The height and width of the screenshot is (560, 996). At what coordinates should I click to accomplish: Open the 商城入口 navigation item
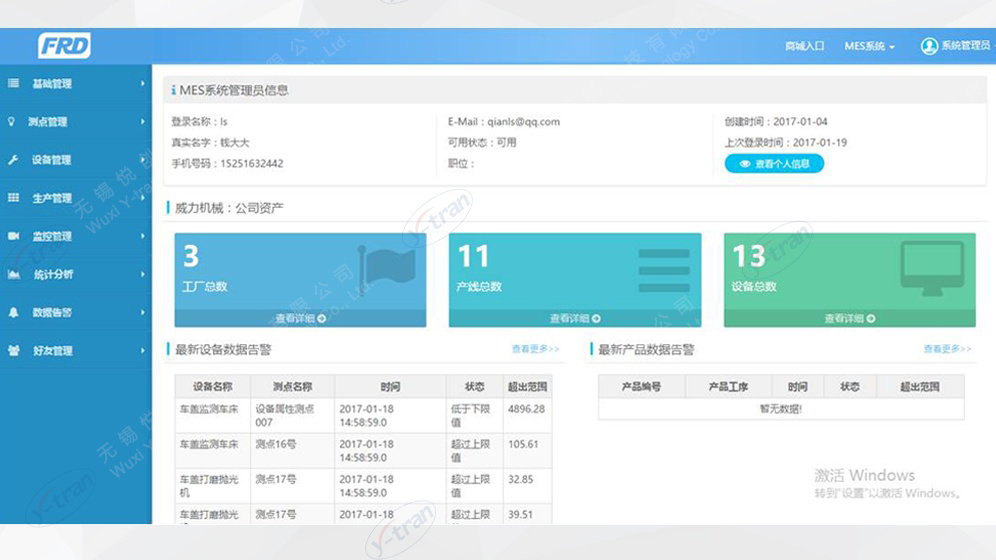805,46
